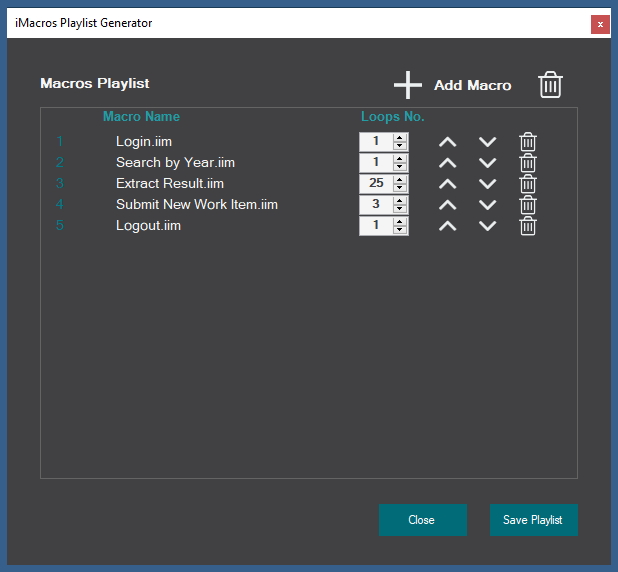Decrease loops for Submit New Work Item.iim
The width and height of the screenshot is (618, 572).
(400, 209)
